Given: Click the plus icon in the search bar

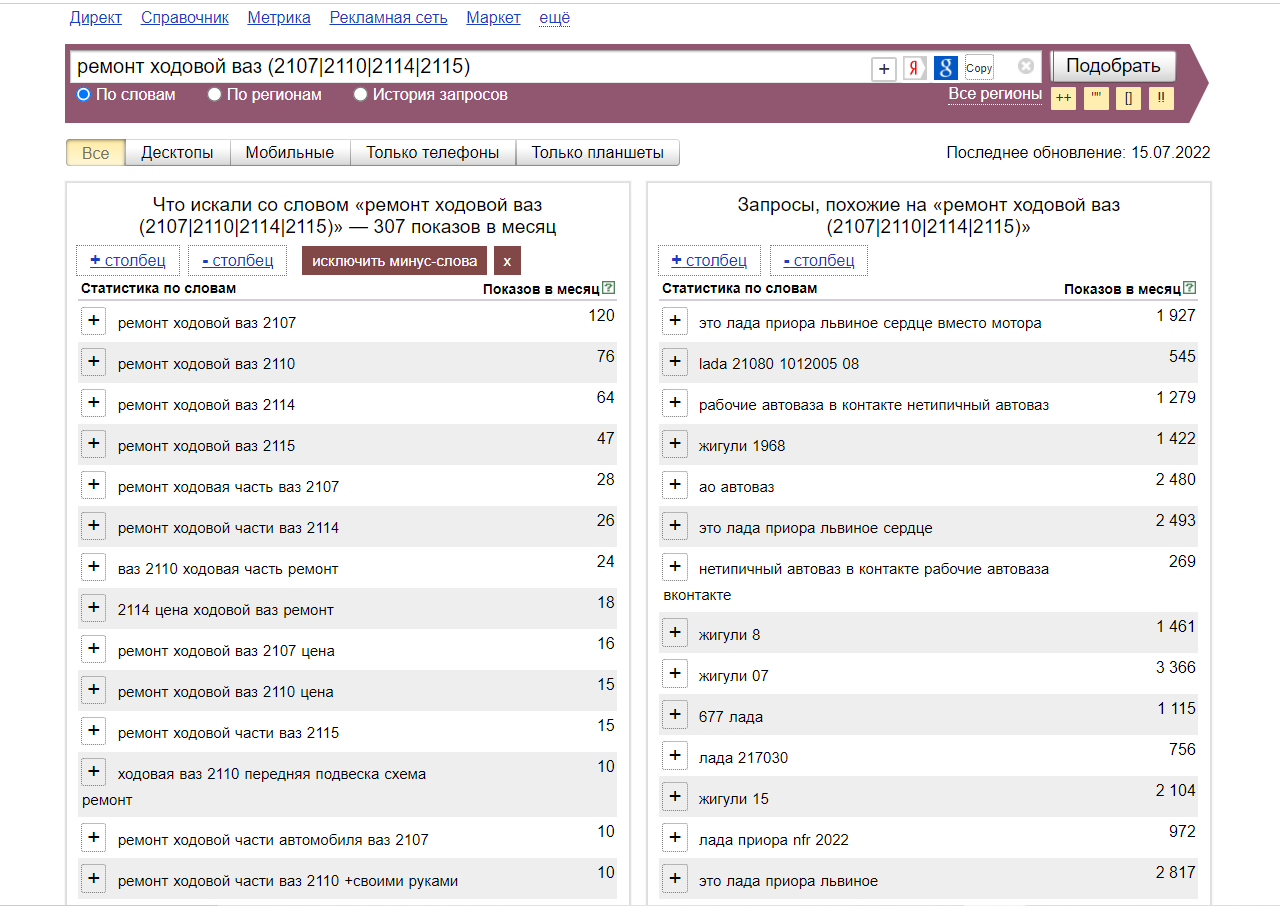Looking at the screenshot, I should [x=884, y=68].
